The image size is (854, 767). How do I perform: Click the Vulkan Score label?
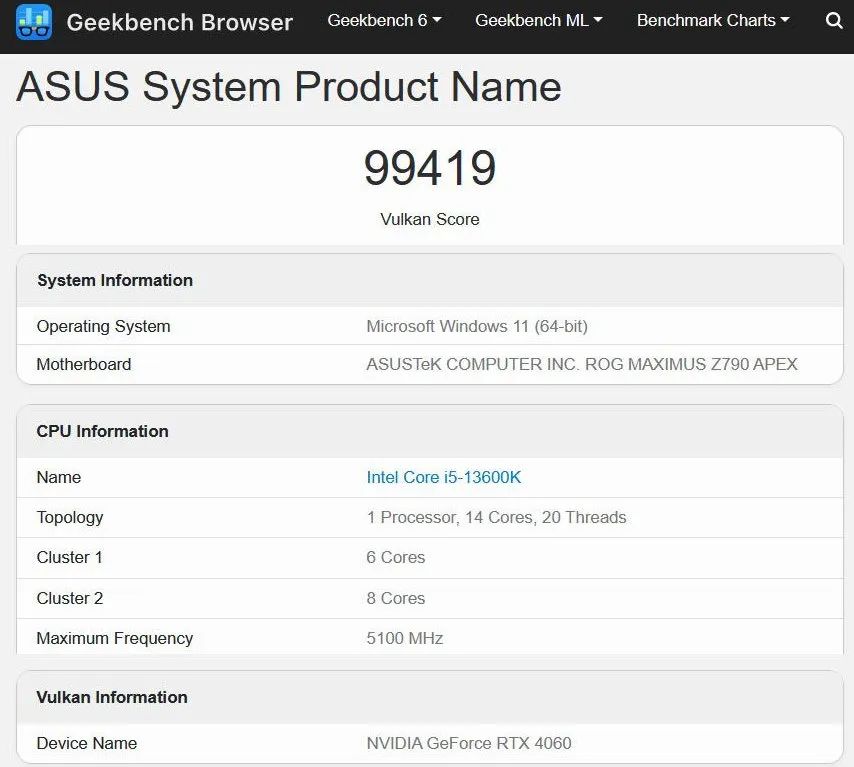coord(429,219)
